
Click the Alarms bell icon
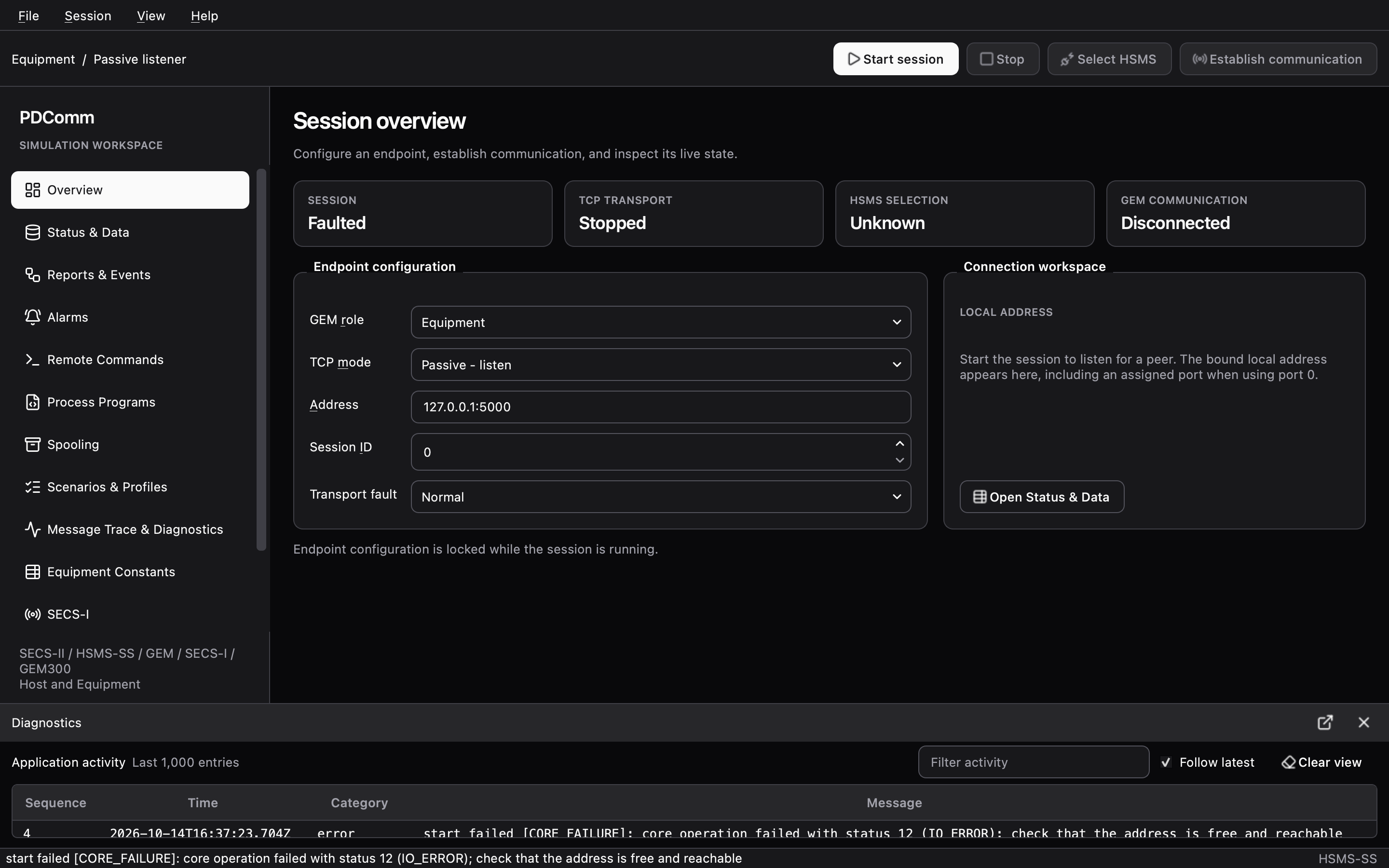[33, 317]
